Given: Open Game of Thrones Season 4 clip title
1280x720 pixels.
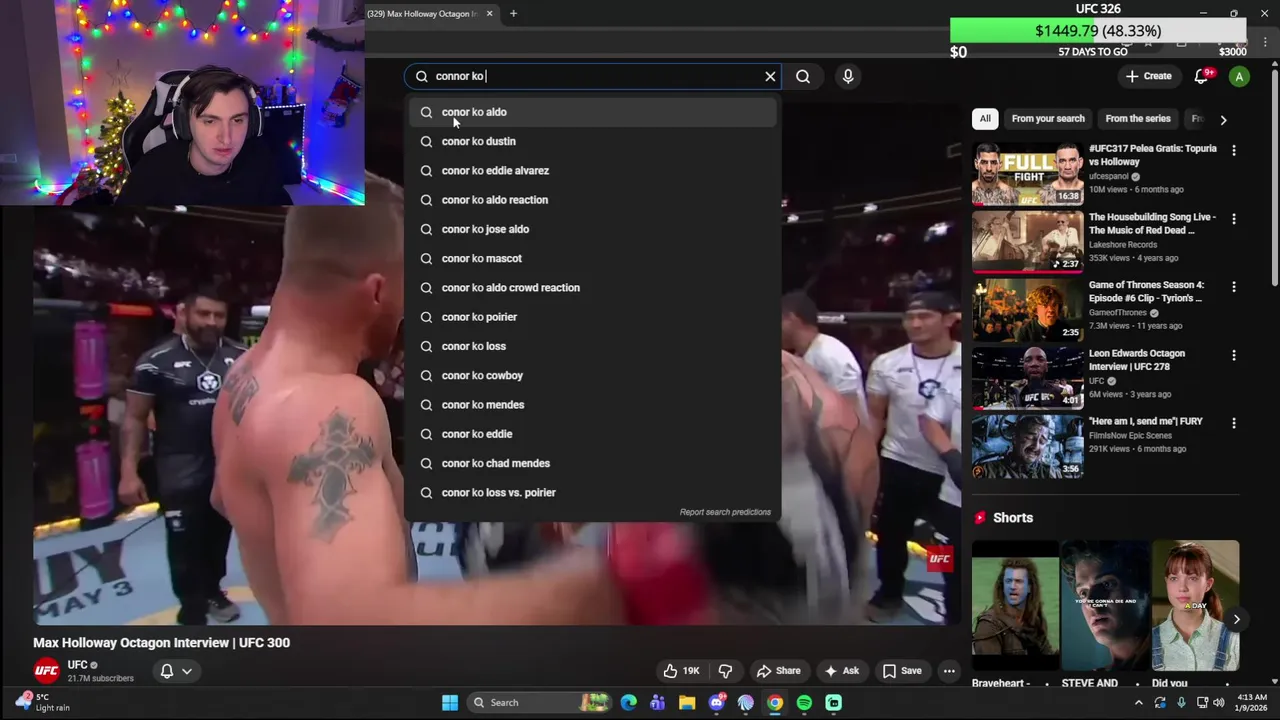Looking at the screenshot, I should tap(1146, 291).
